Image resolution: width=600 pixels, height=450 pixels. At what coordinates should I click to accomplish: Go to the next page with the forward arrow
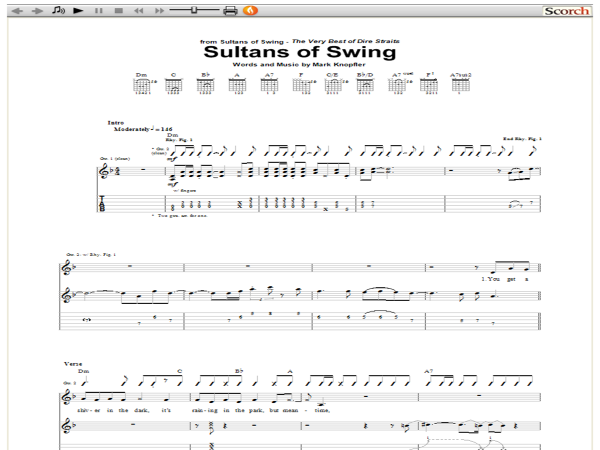[x=37, y=11]
